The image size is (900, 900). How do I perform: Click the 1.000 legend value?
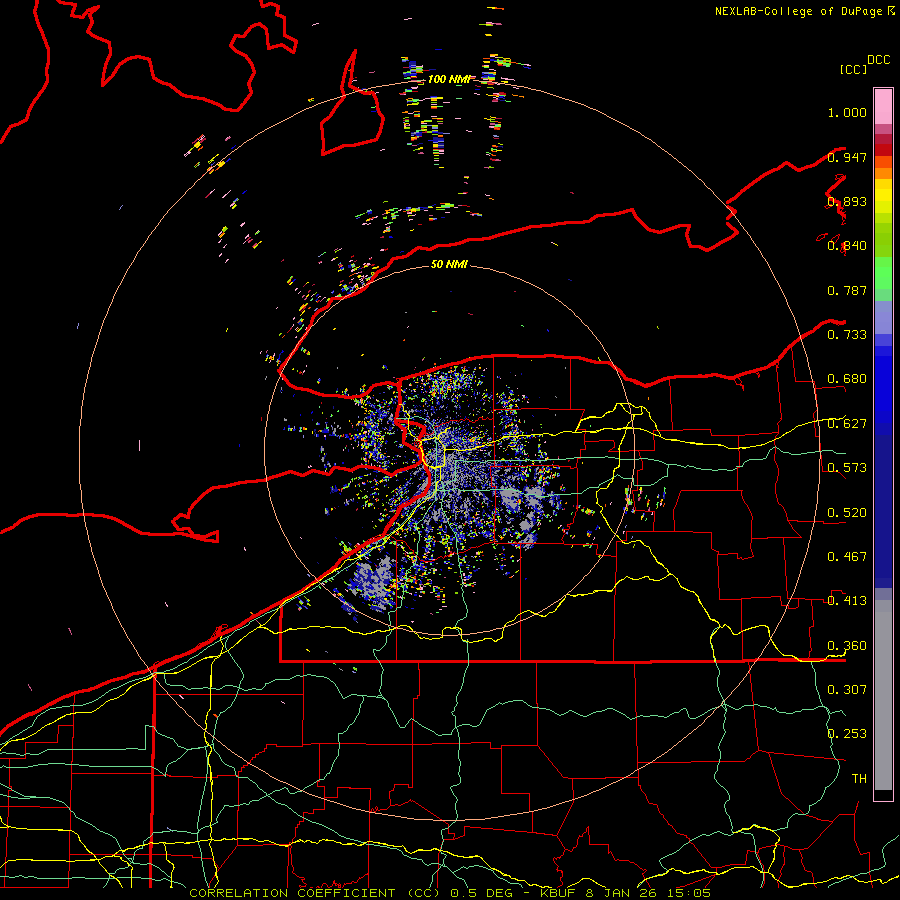[847, 112]
